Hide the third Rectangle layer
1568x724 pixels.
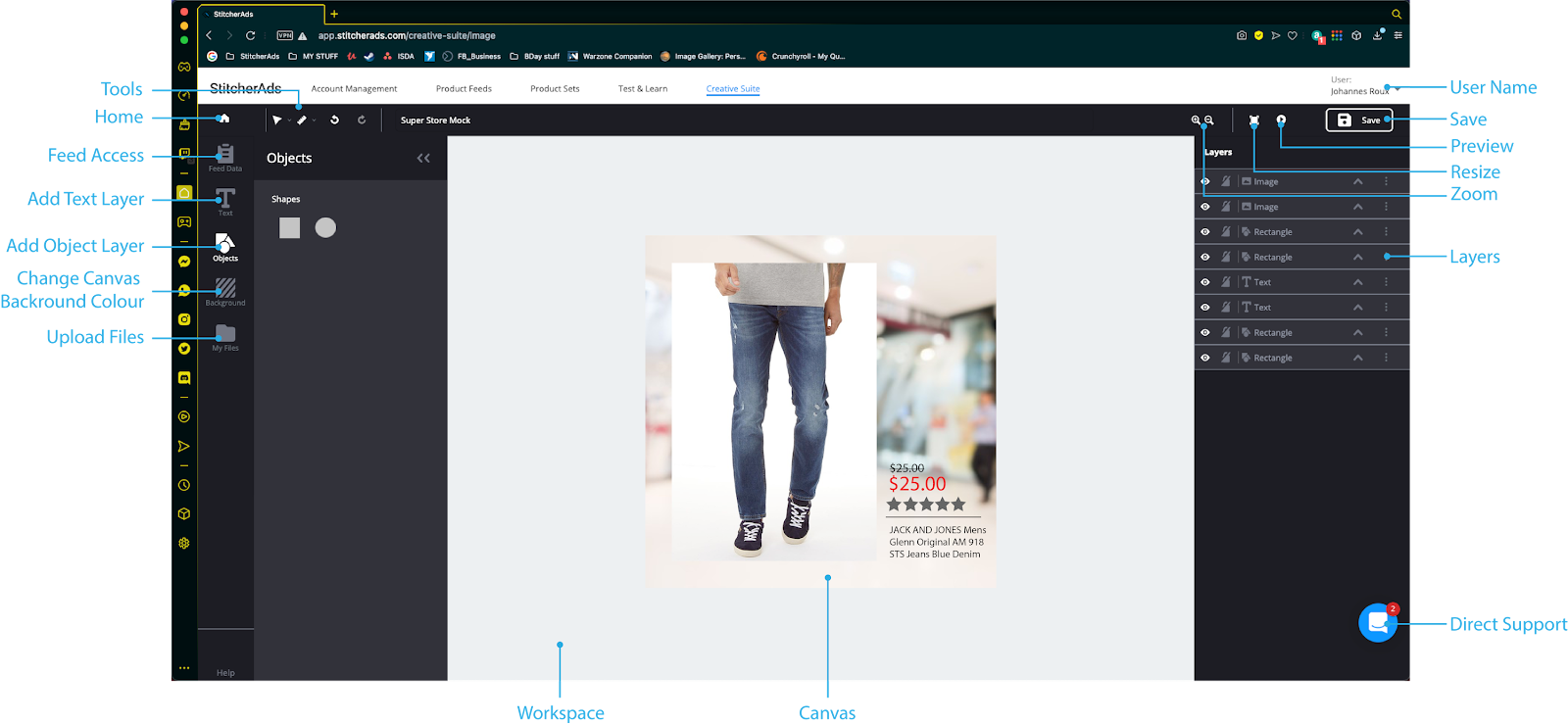1205,332
